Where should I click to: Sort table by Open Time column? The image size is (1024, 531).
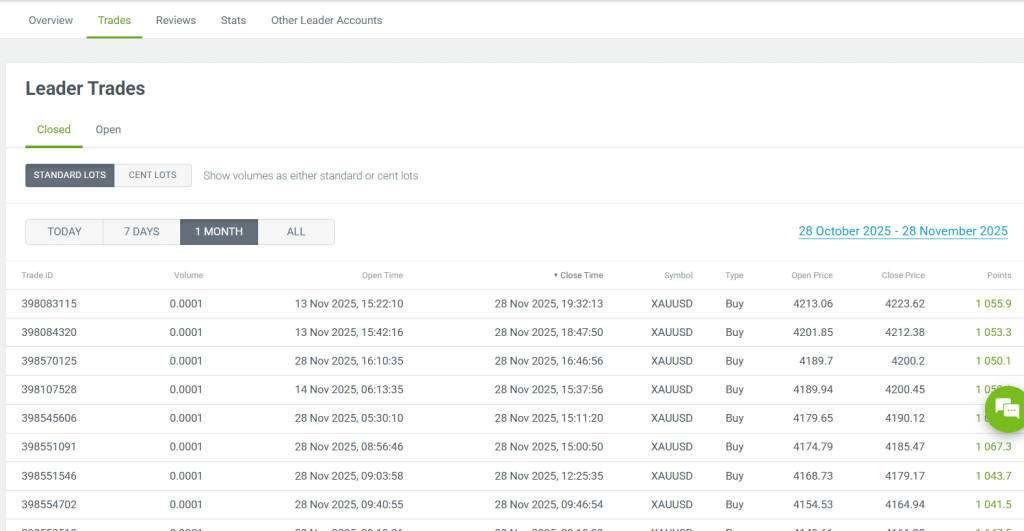382,275
